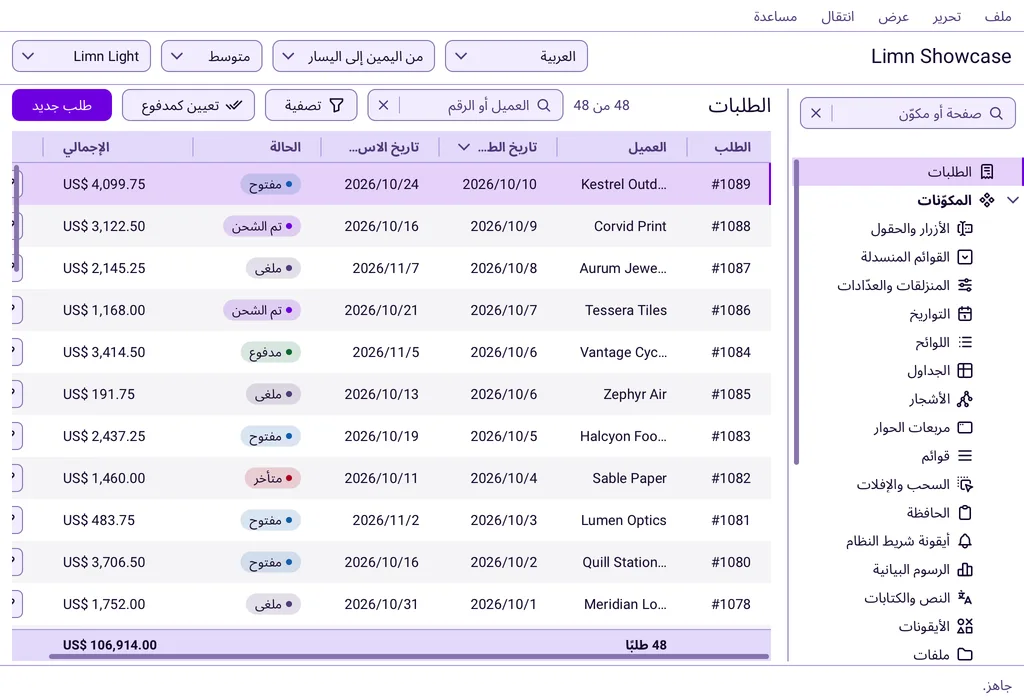Open المنزلقات والعدّادات sliders icon
The image size is (1024, 700).
(965, 285)
